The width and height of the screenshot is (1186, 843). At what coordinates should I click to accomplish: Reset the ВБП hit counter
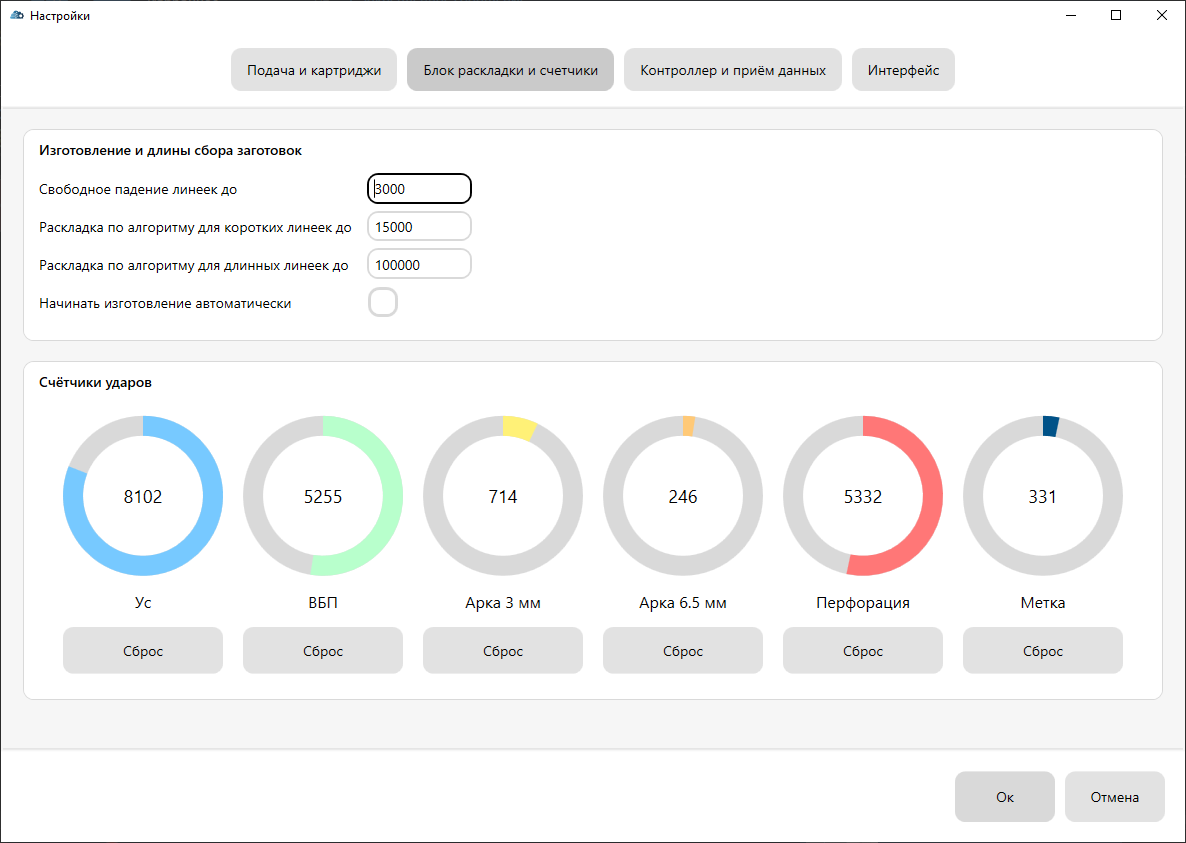[323, 651]
